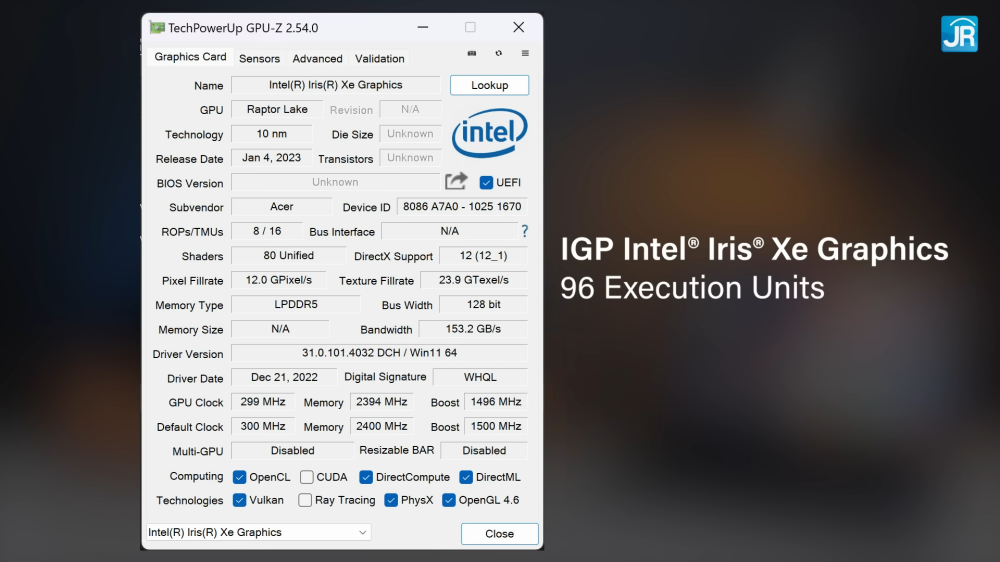Click the Die Size Unknown field
1000x562 pixels.
pos(410,134)
